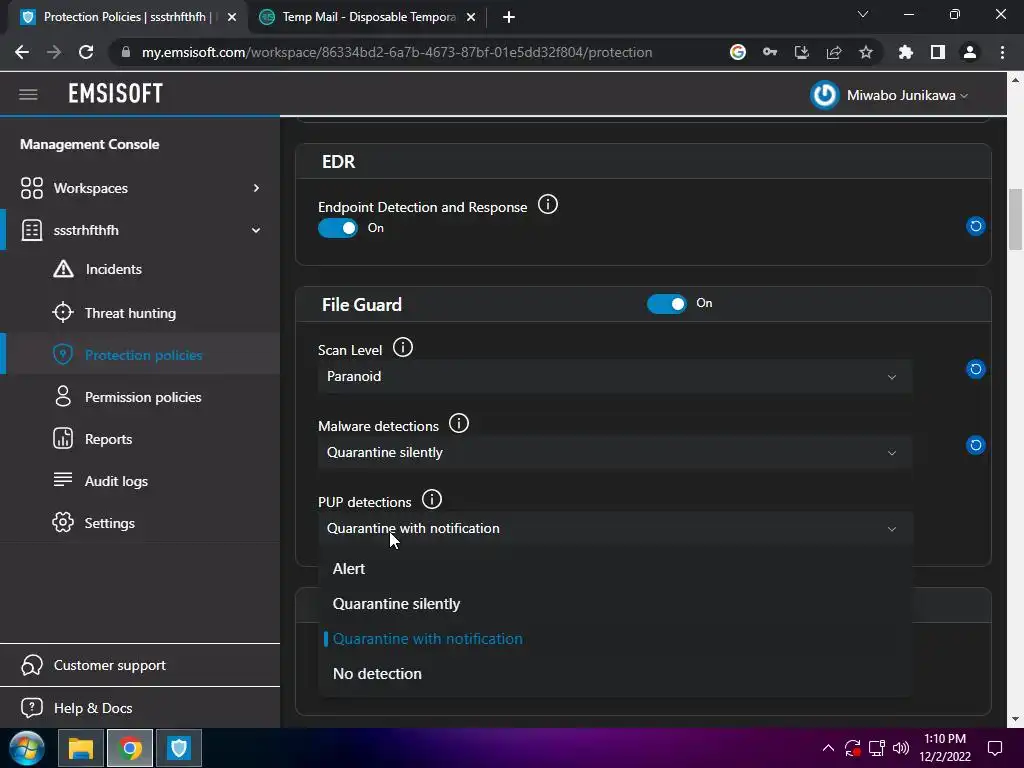The image size is (1024, 768).
Task: Open the notification center icon
Action: 995,748
